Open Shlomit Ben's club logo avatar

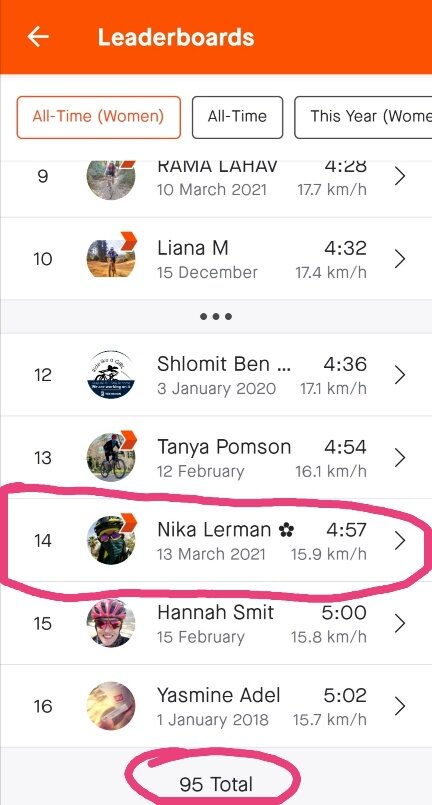111,375
